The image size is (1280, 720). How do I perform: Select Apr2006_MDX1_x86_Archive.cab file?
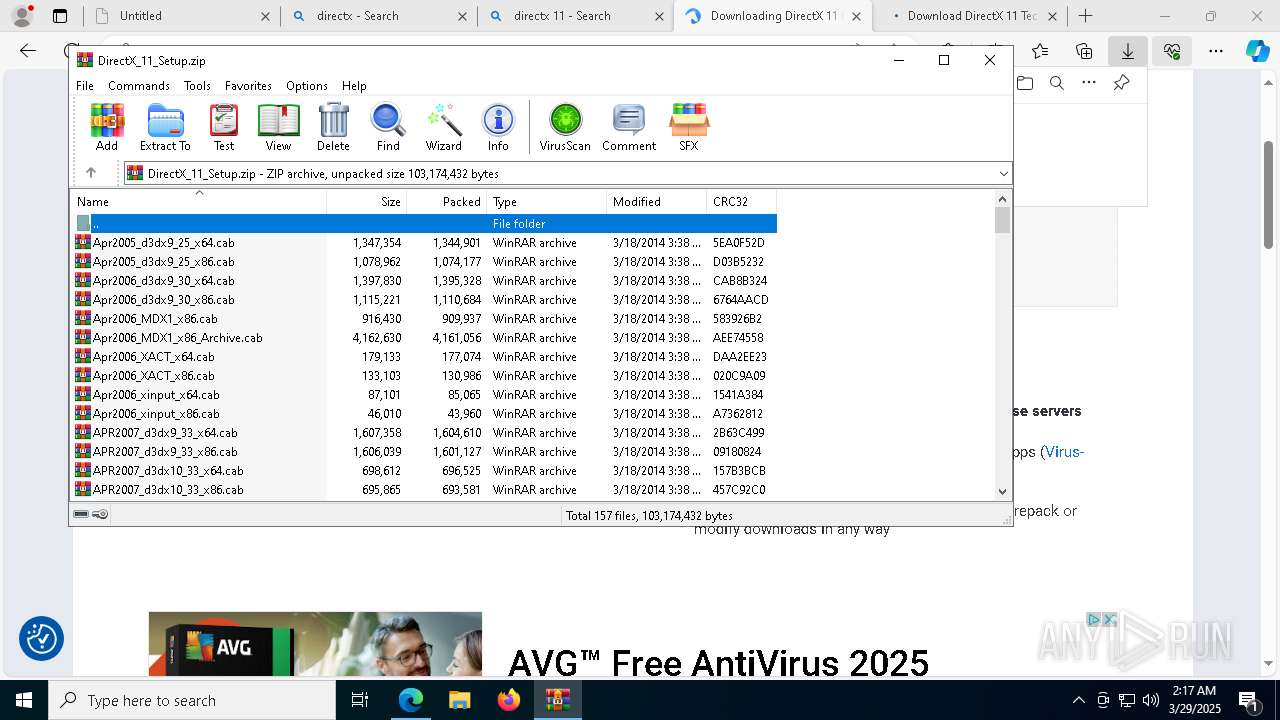424,338
